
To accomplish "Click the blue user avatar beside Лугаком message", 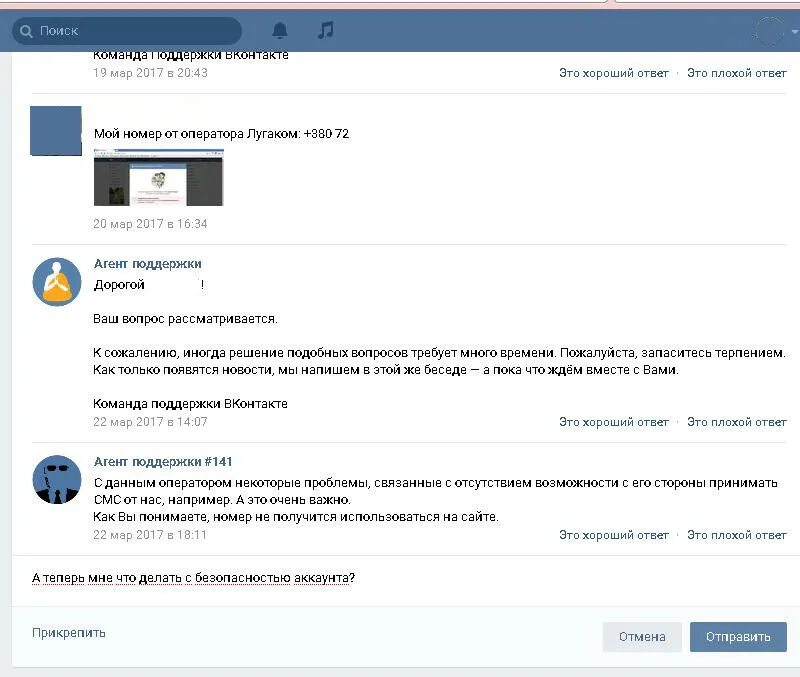I will click(x=56, y=131).
